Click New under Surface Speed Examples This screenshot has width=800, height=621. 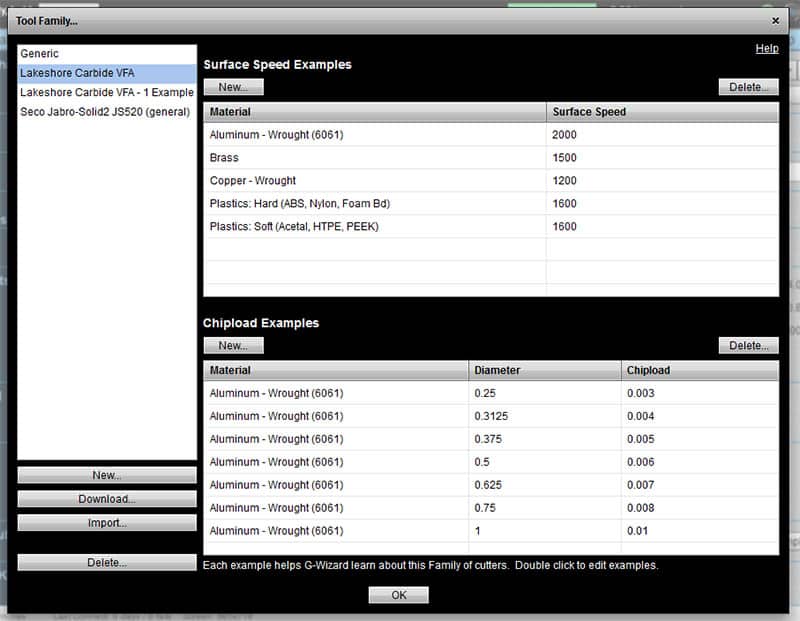point(233,86)
